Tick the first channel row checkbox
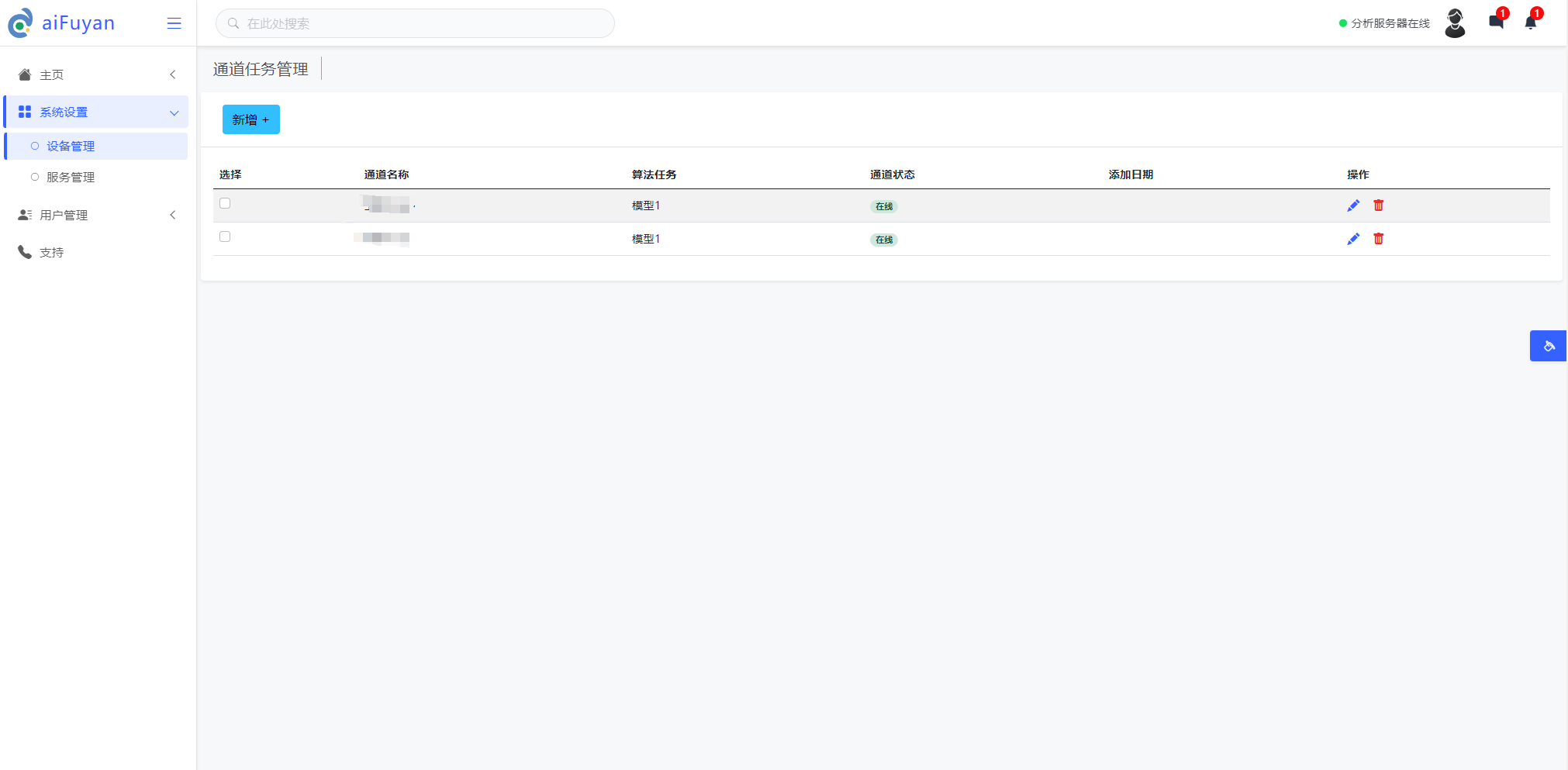The width and height of the screenshot is (1568, 770). (x=225, y=203)
